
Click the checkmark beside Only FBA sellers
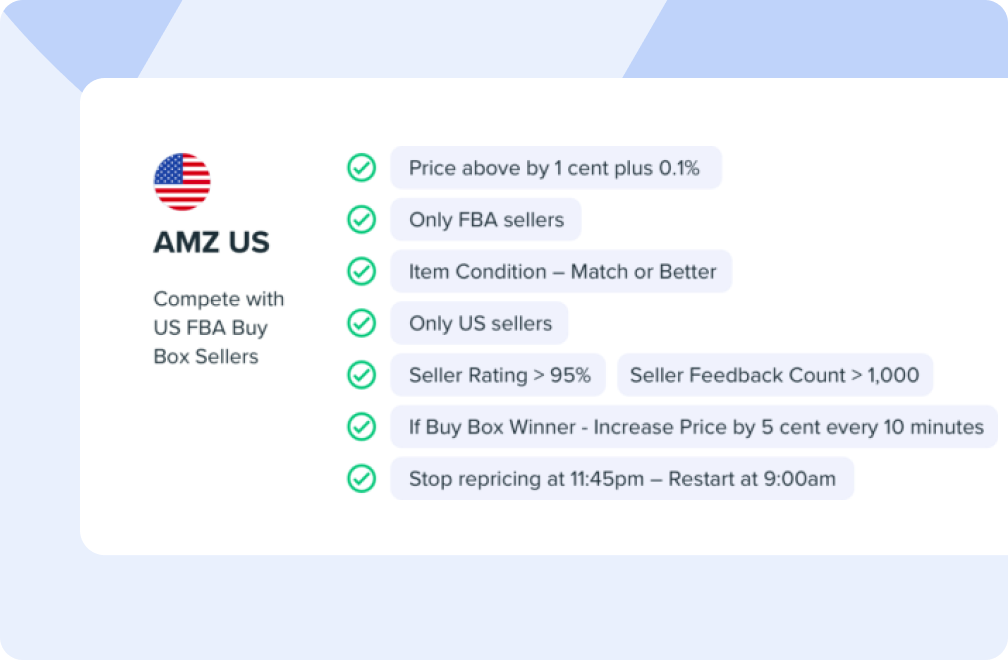(x=362, y=220)
